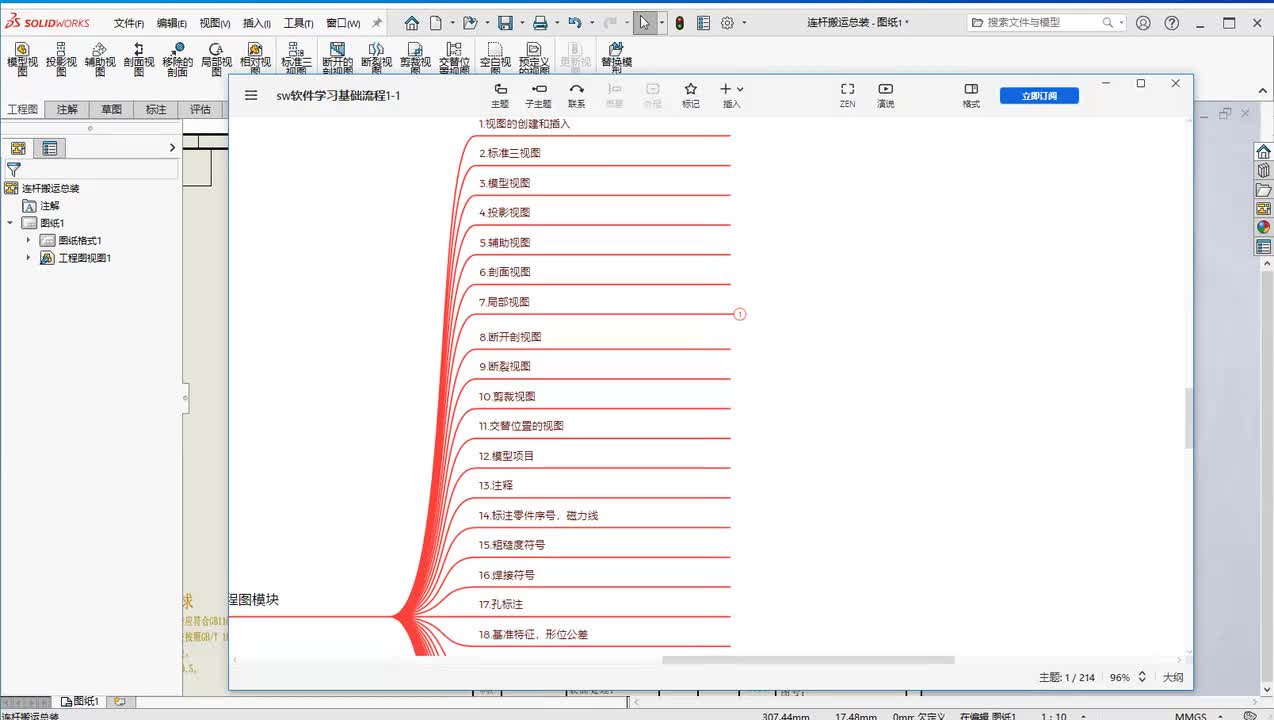Toggle the 格式 (Format) panel
Image resolution: width=1274 pixels, height=720 pixels.
click(x=971, y=95)
